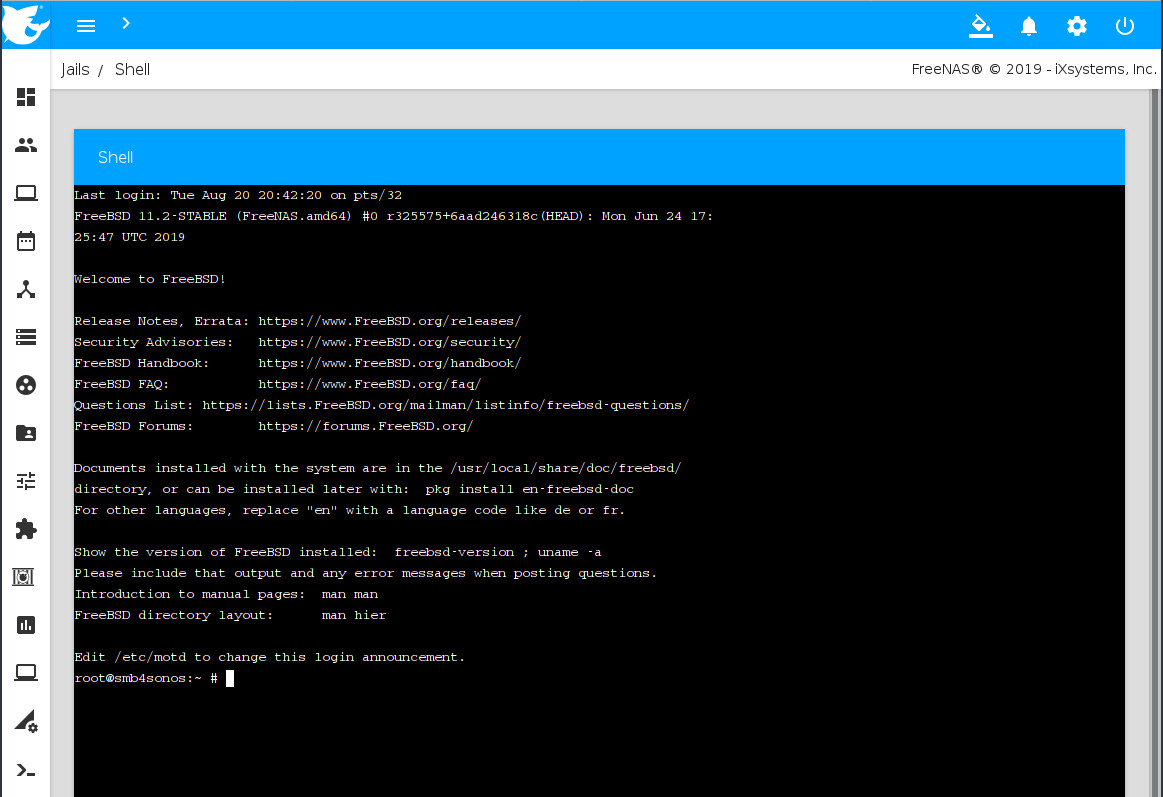Expand the sidebar using the chevron arrow

pyautogui.click(x=126, y=22)
